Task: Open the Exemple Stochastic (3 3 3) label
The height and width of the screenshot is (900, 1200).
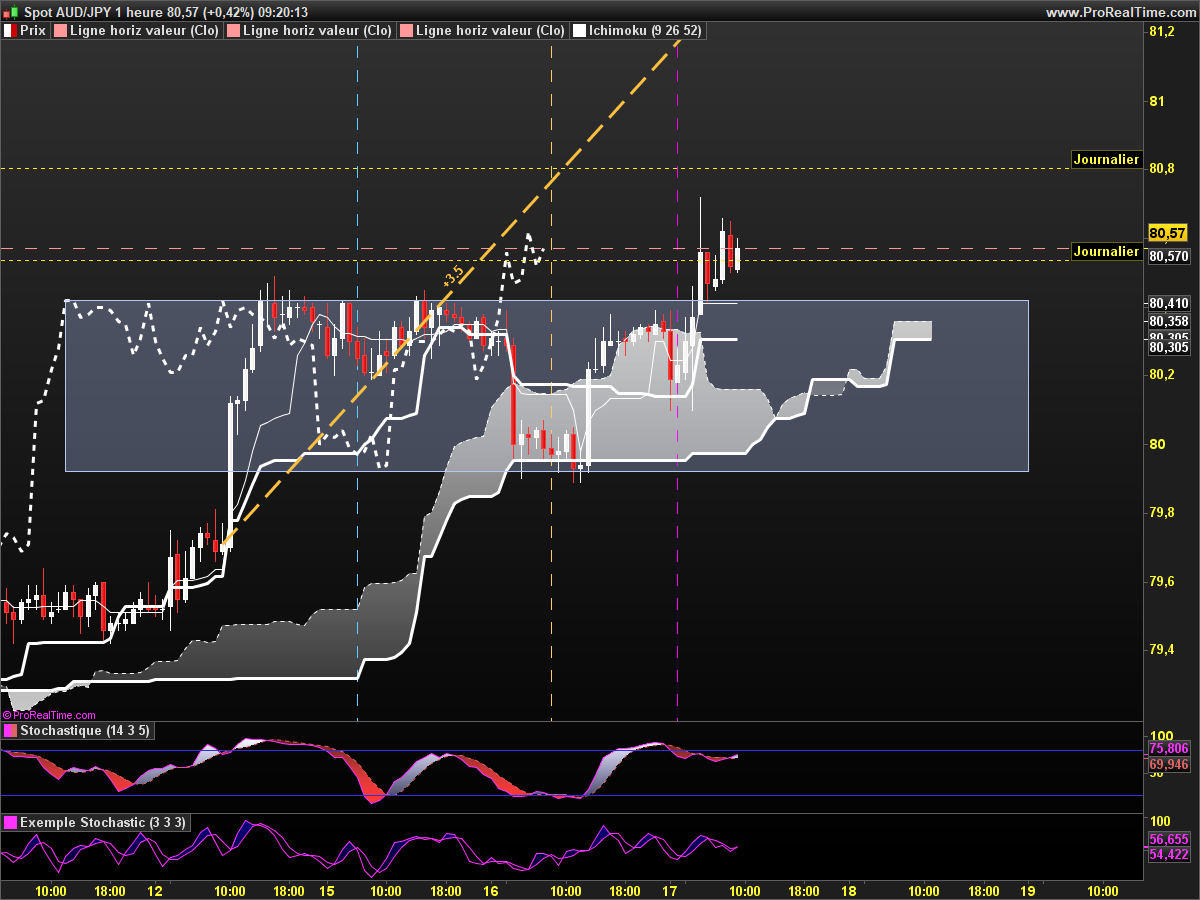Action: point(102,822)
